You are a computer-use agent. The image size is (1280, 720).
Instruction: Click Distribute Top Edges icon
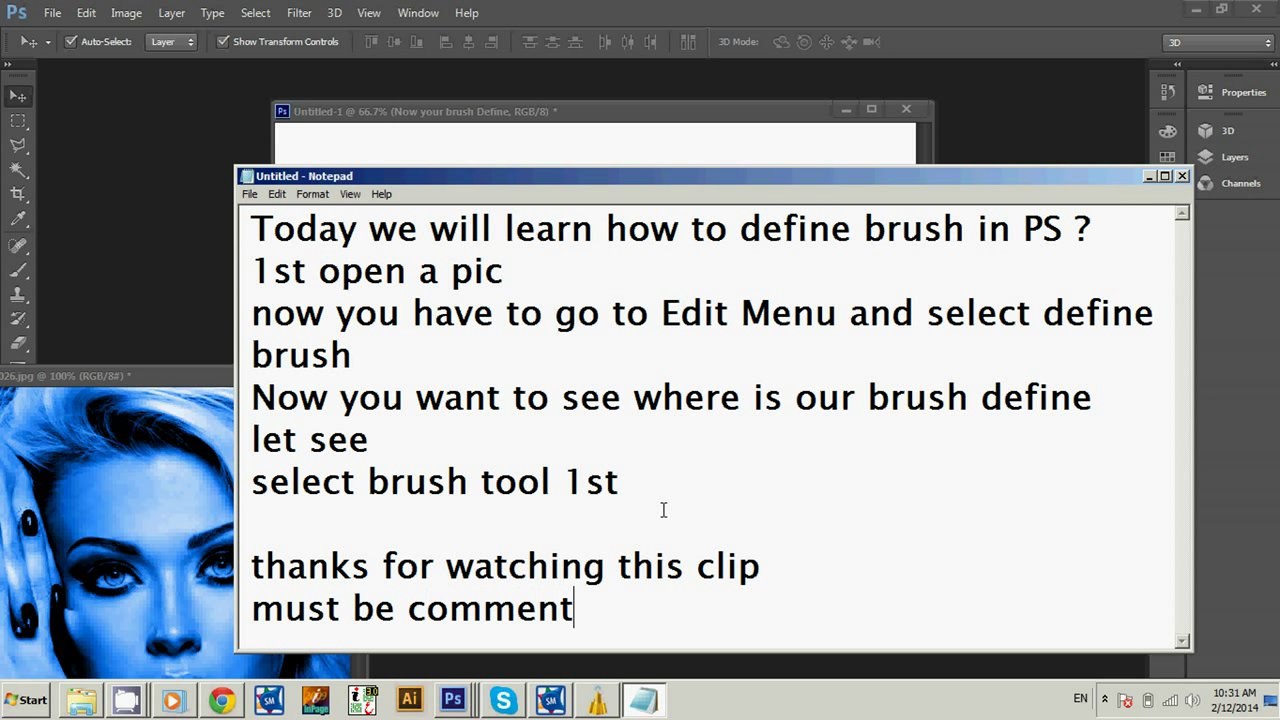(530, 42)
